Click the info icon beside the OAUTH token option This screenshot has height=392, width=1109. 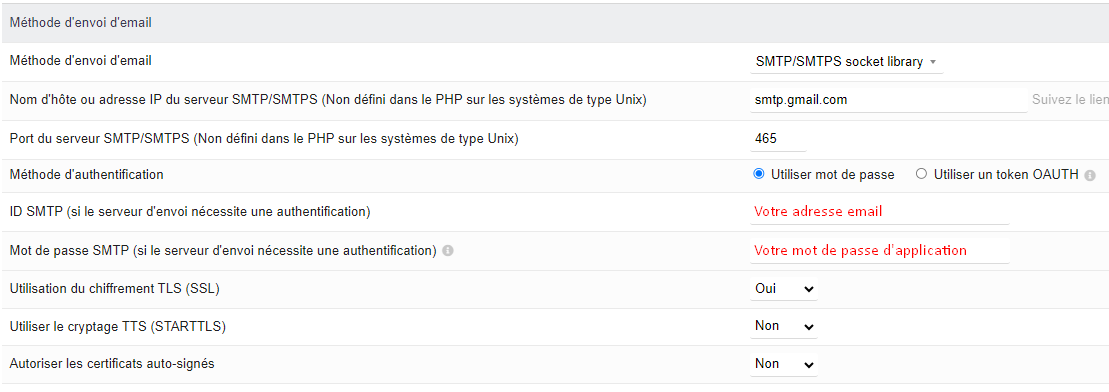(1090, 175)
